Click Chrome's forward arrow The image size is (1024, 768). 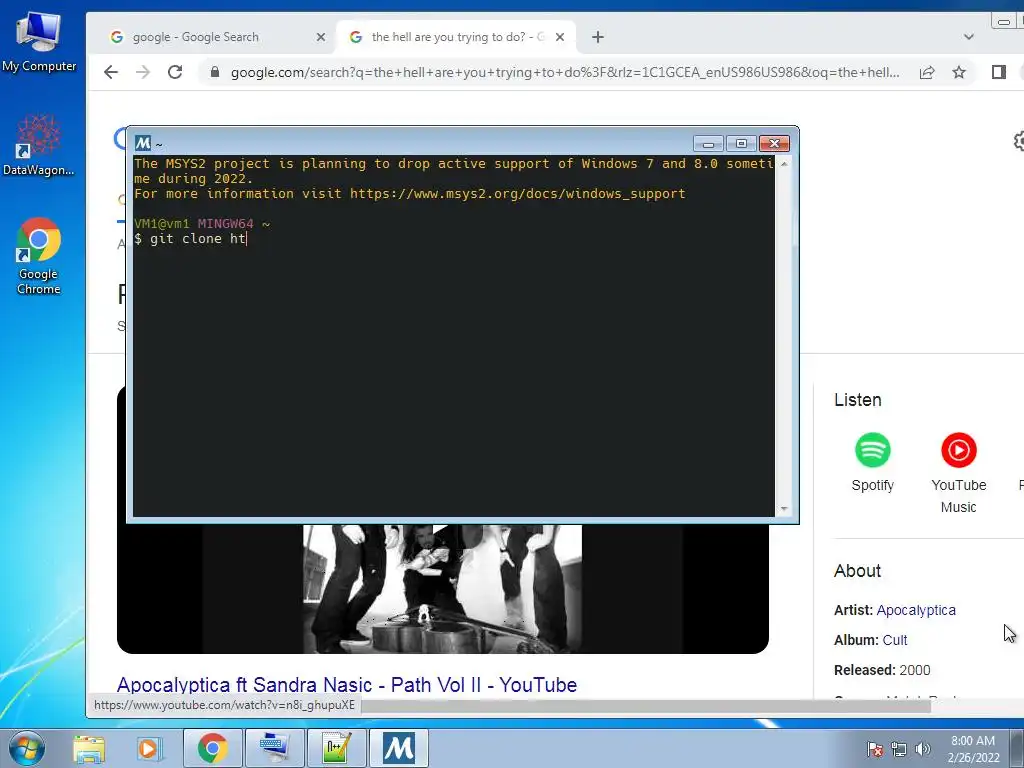tap(142, 72)
